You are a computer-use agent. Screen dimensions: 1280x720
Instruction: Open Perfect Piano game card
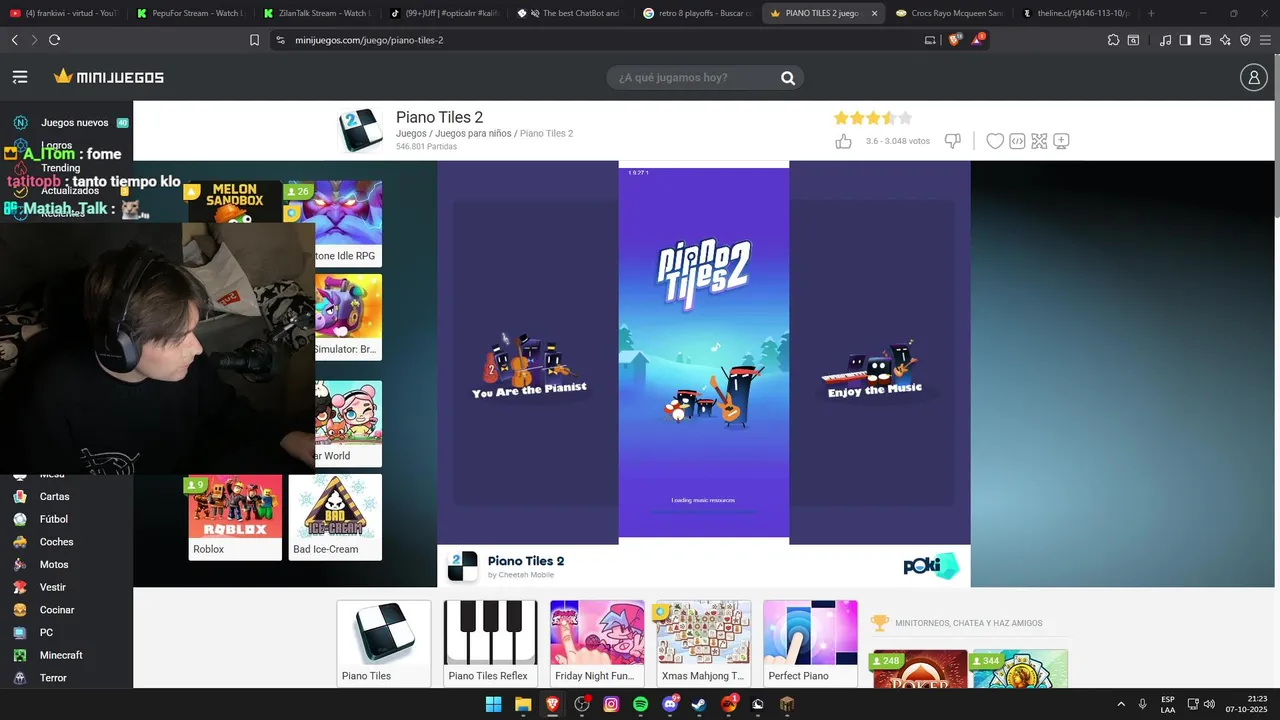[810, 643]
